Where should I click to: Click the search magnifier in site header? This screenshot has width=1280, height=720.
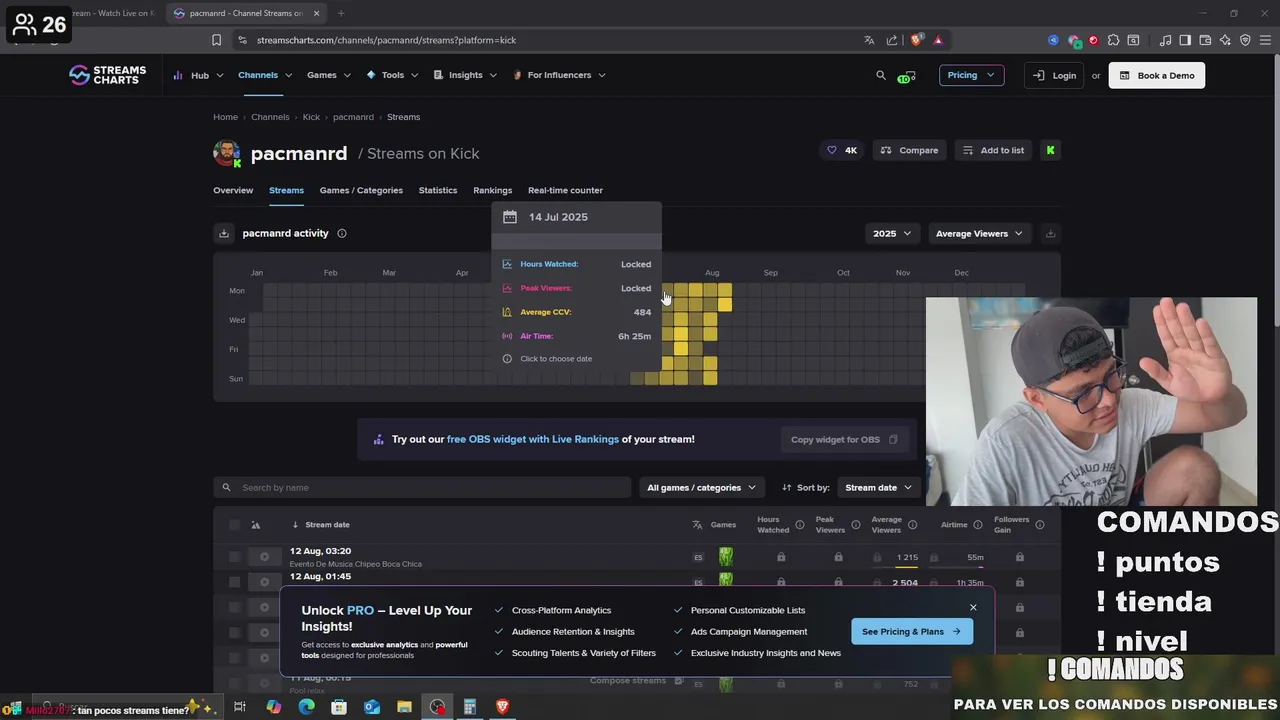pos(881,75)
